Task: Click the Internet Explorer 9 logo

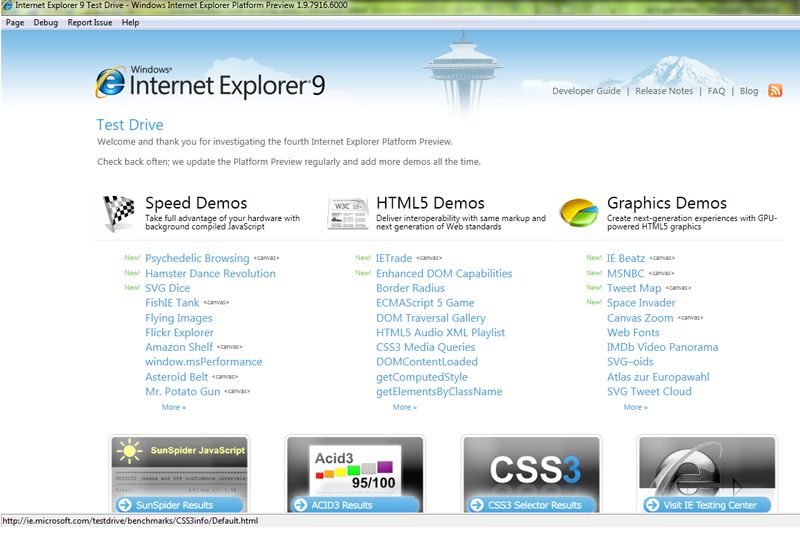Action: (210, 82)
